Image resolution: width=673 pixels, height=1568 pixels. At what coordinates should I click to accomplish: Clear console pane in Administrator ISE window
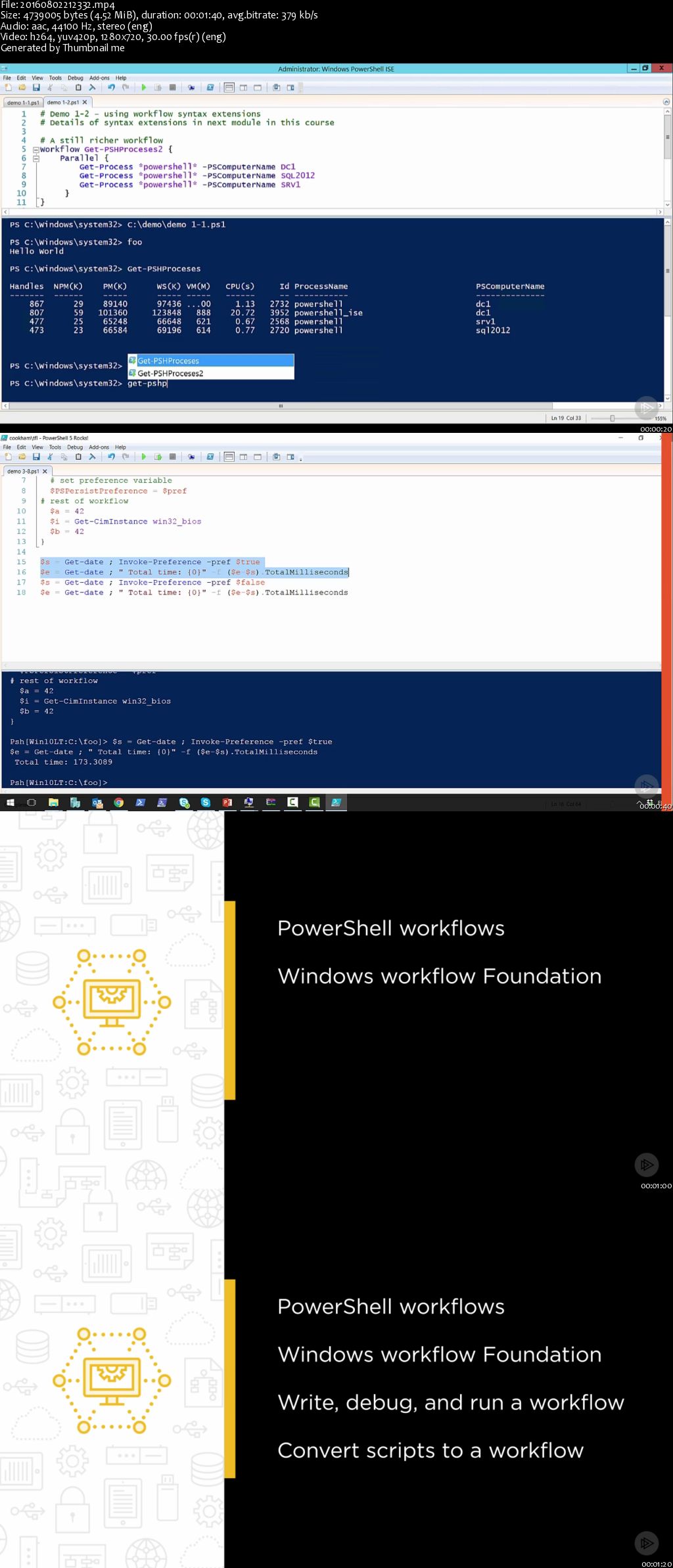(92, 87)
